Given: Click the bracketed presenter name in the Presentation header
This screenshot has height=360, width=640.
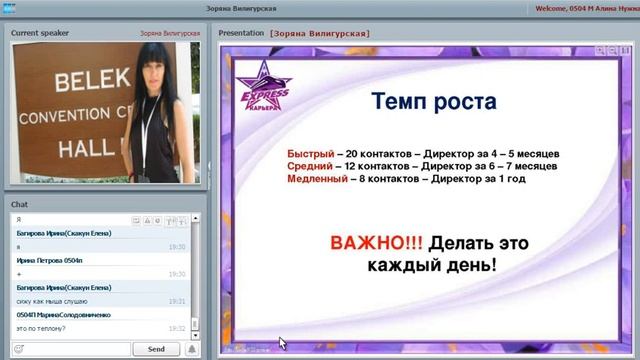Looking at the screenshot, I should 320,33.
